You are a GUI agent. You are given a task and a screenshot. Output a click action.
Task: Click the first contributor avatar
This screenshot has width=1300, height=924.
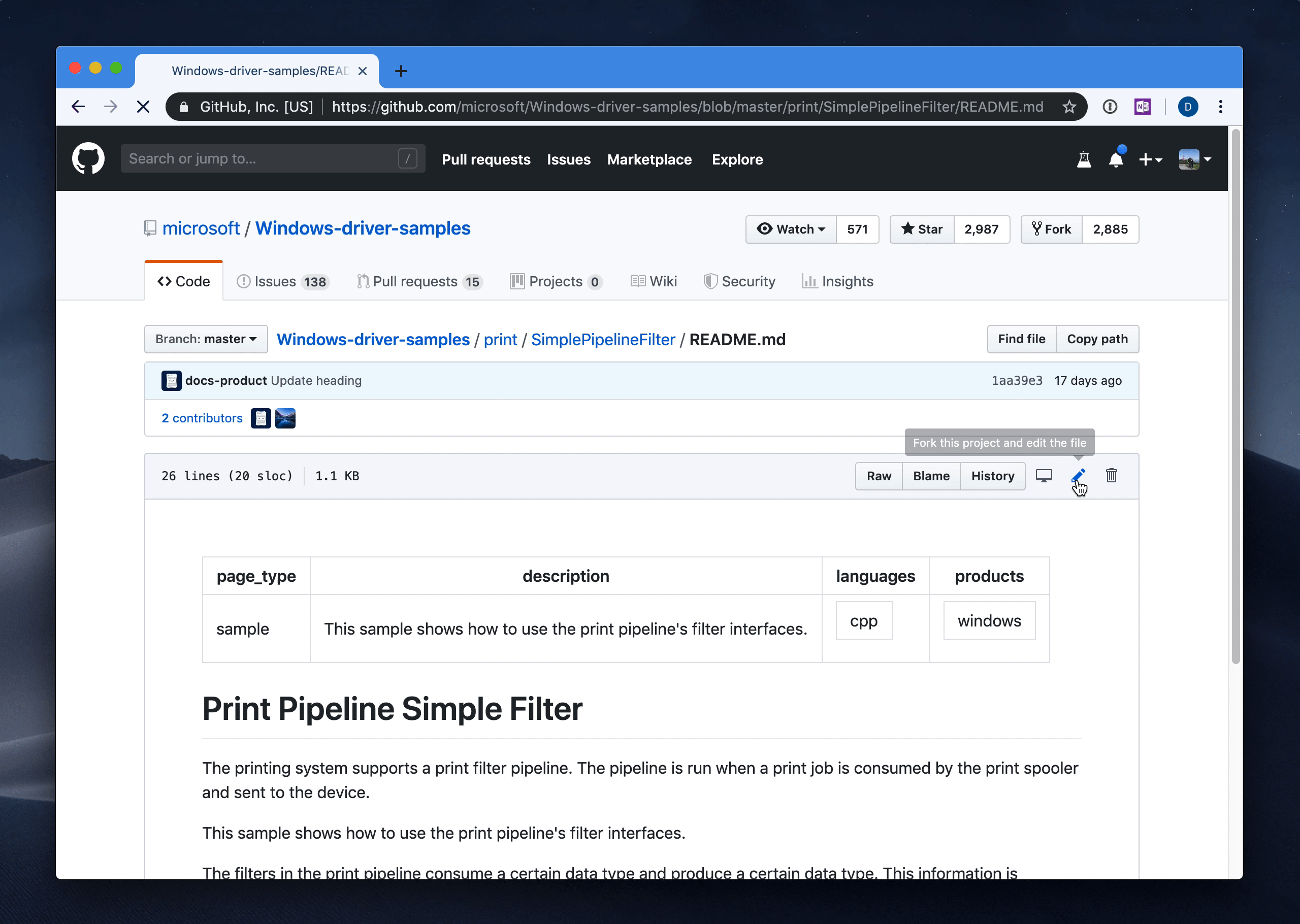click(x=261, y=418)
